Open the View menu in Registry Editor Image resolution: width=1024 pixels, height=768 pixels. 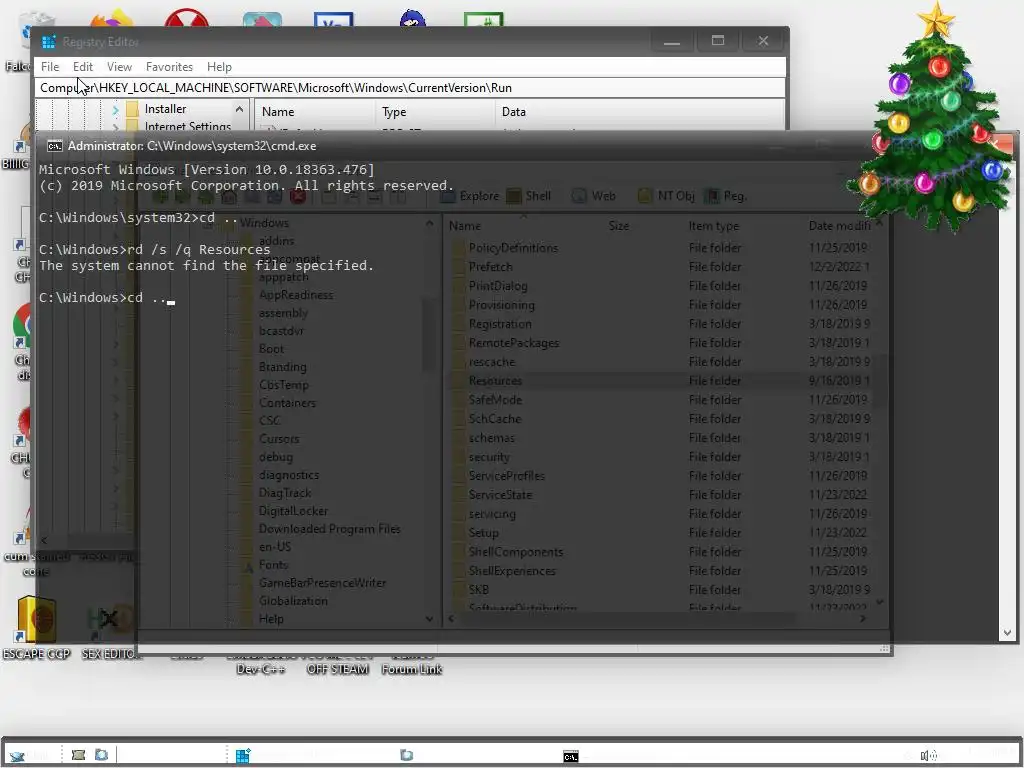pyautogui.click(x=120, y=67)
